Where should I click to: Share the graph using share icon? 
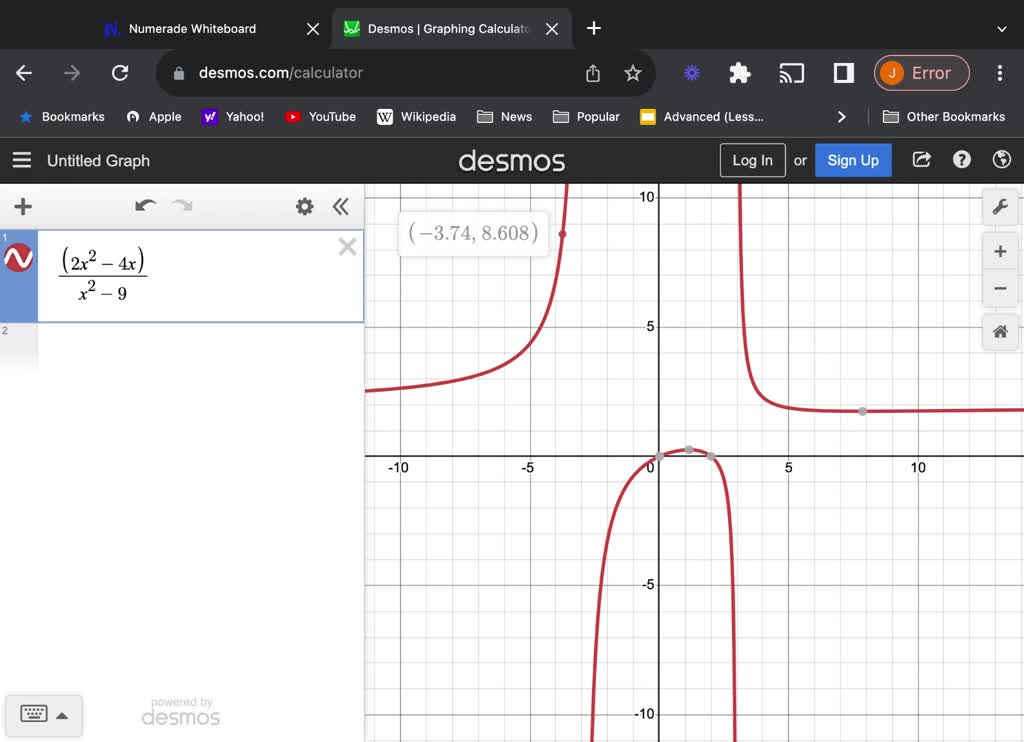click(x=921, y=160)
